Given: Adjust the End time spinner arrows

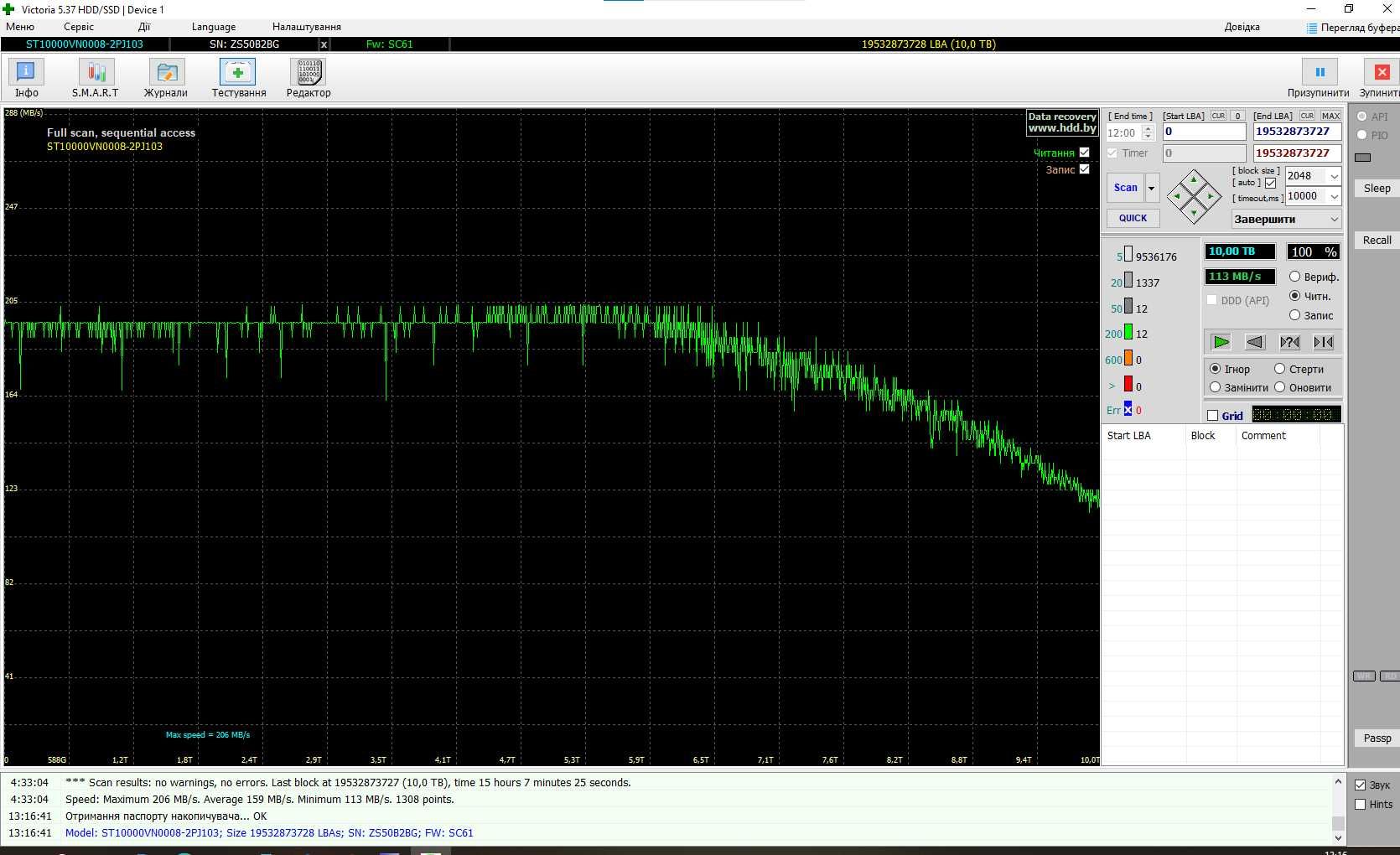Looking at the screenshot, I should pos(1149,132).
